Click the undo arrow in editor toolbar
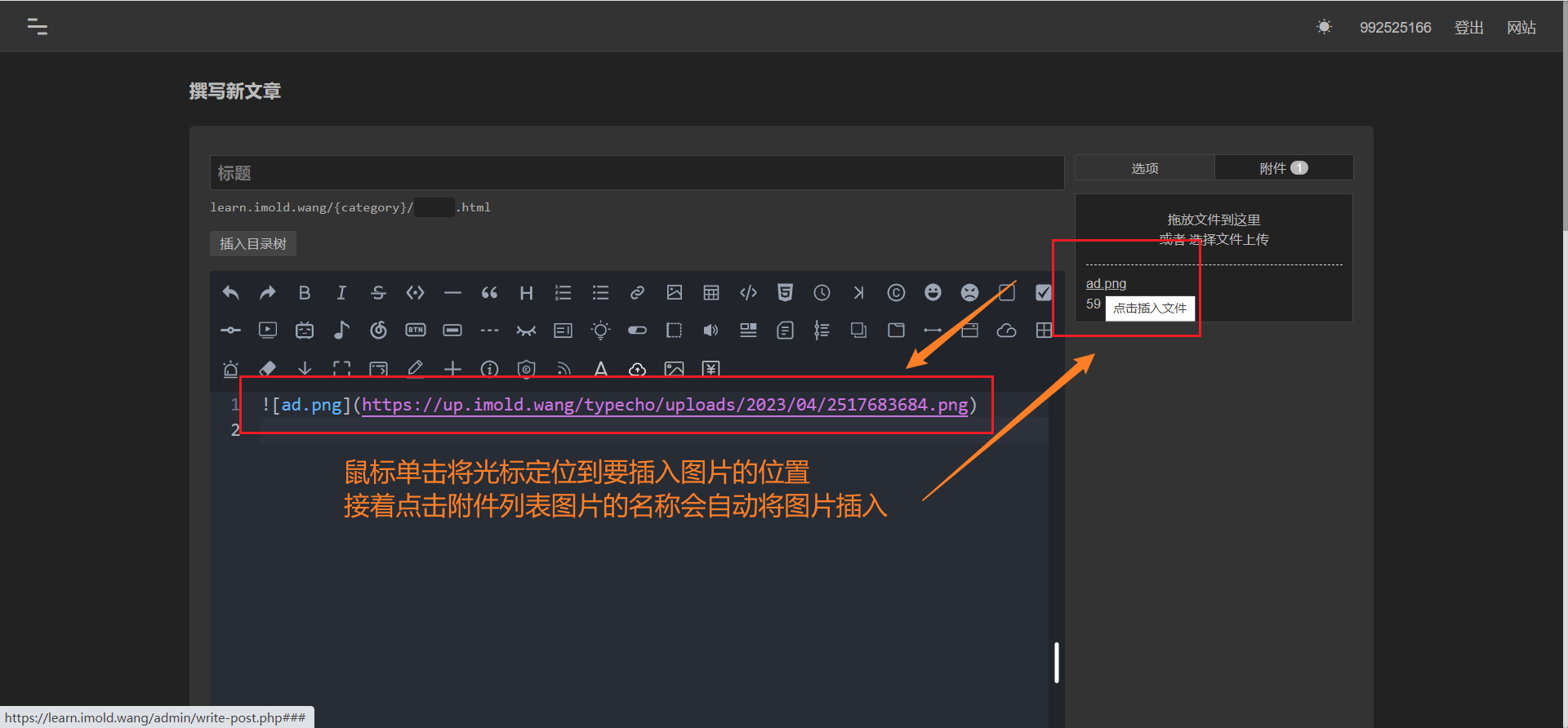This screenshot has height=728, width=1568. click(230, 292)
